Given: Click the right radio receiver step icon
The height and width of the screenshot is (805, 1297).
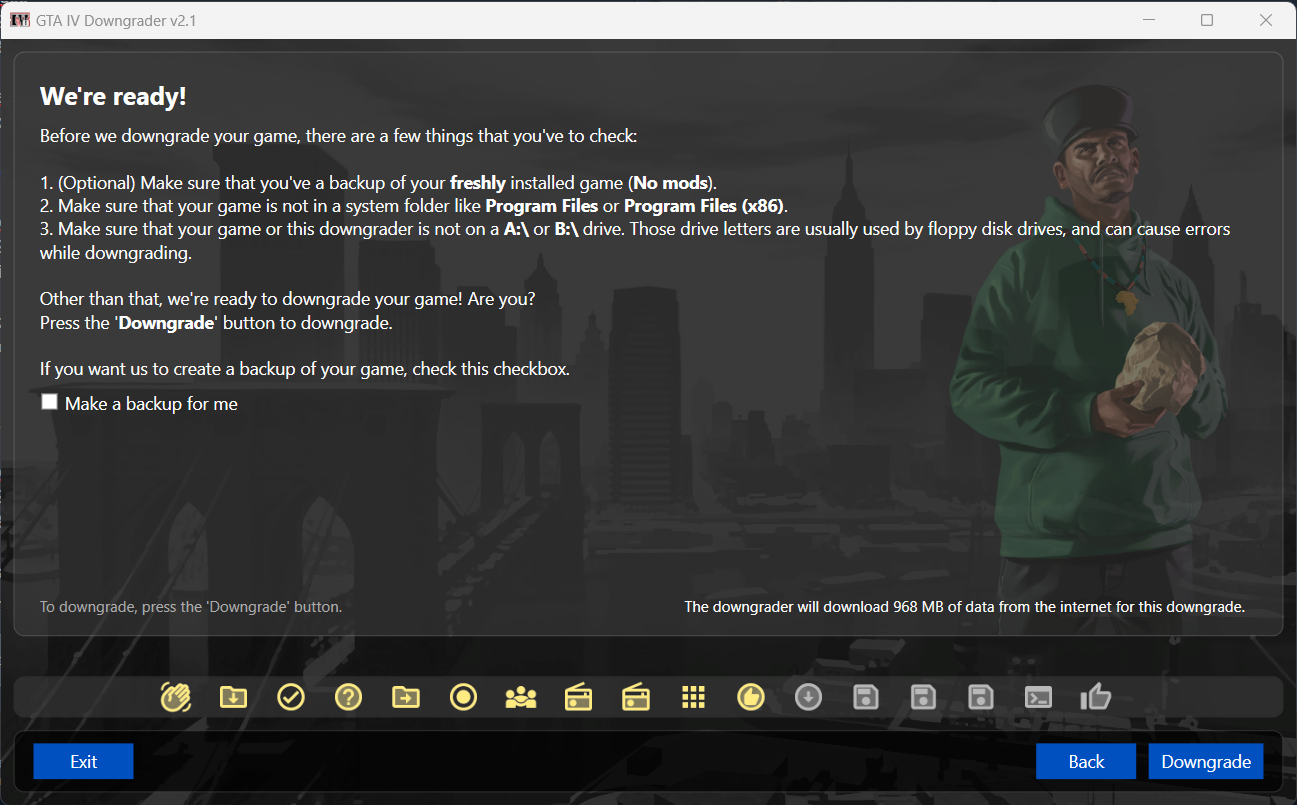Looking at the screenshot, I should [636, 697].
